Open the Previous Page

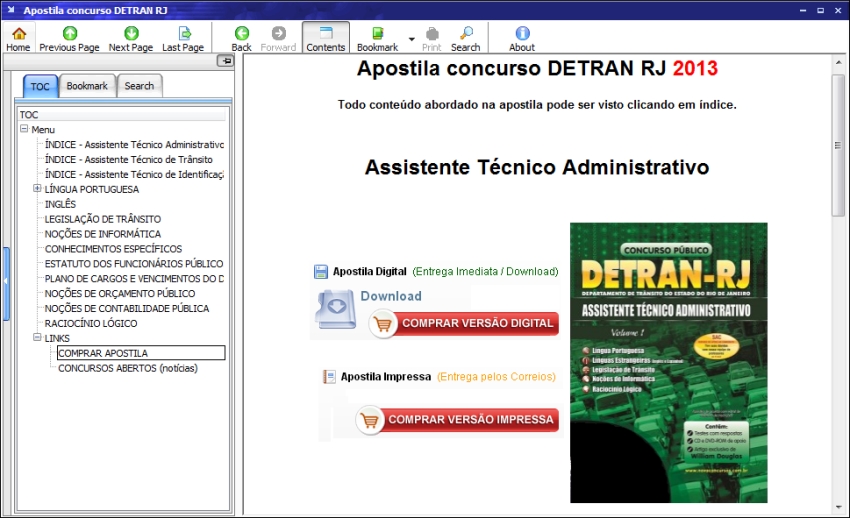(x=69, y=39)
